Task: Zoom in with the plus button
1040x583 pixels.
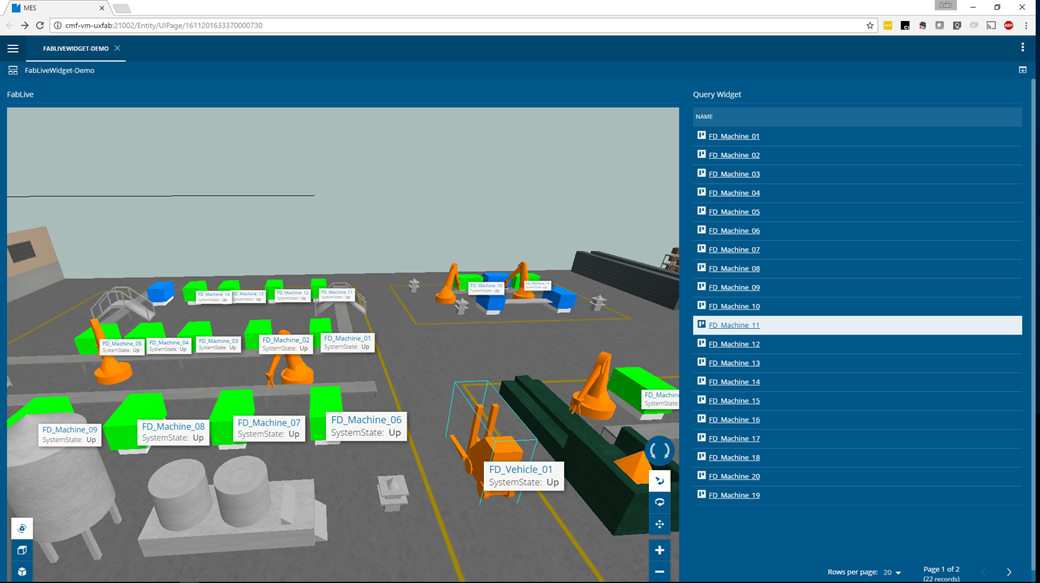Action: (x=659, y=550)
